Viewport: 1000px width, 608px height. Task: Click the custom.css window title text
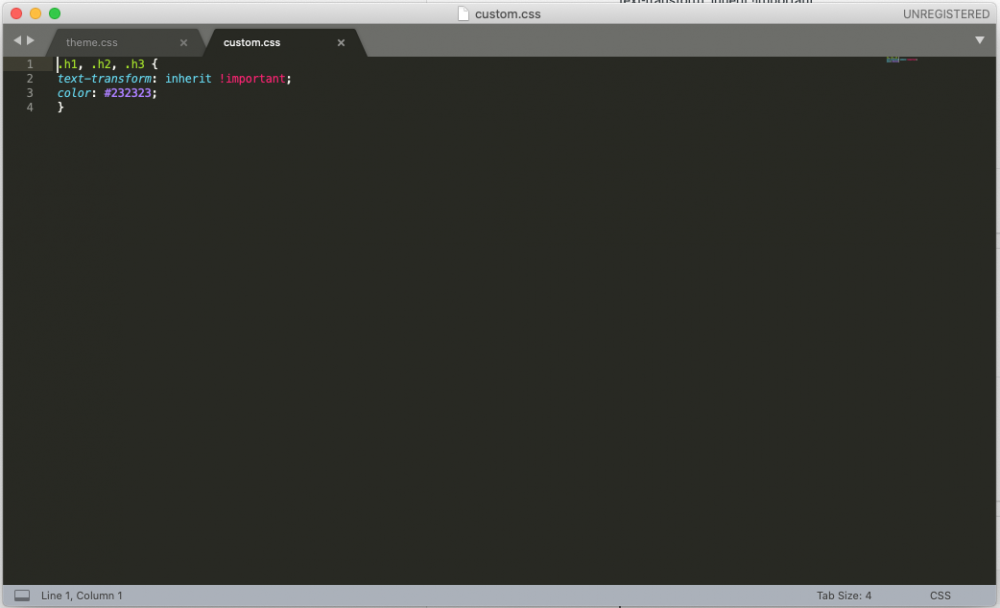508,14
